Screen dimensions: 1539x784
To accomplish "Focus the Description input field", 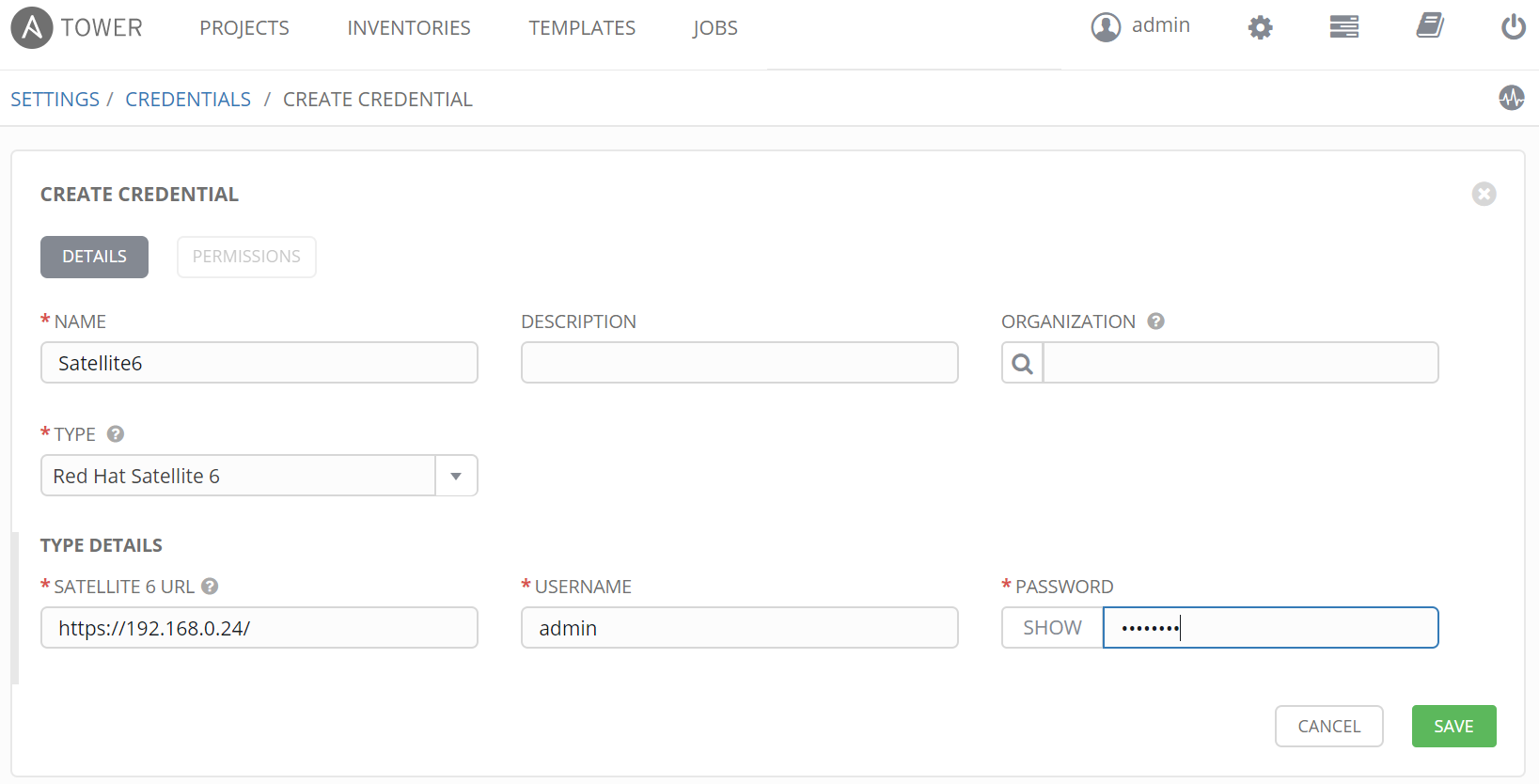I will coord(740,363).
